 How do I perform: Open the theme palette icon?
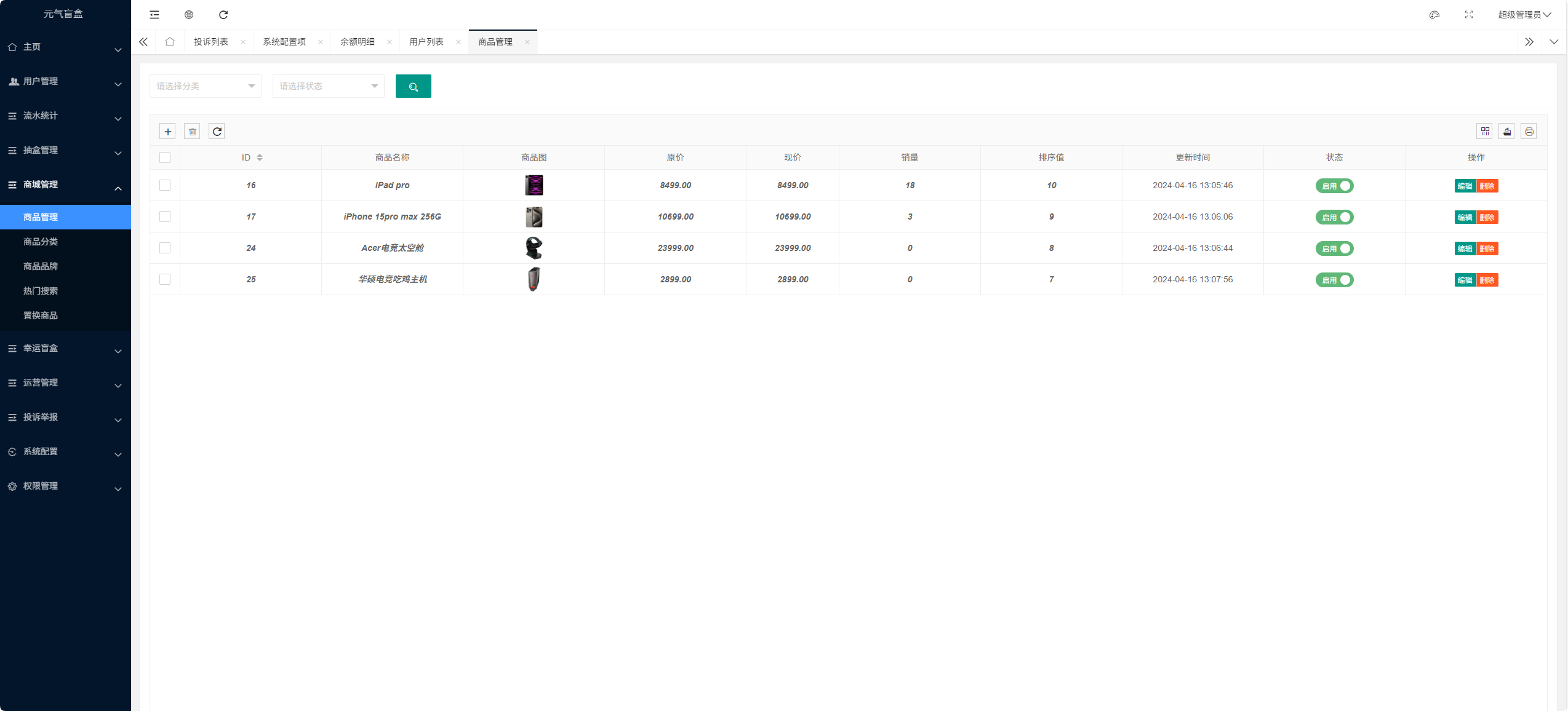click(1434, 15)
